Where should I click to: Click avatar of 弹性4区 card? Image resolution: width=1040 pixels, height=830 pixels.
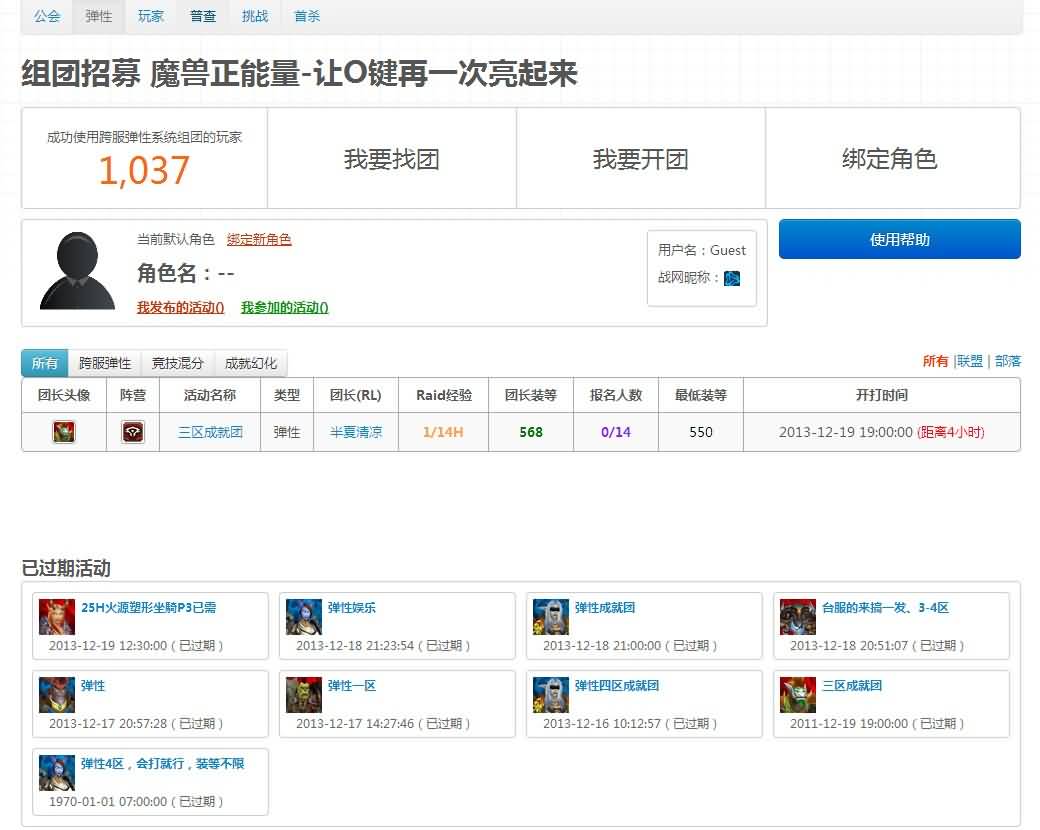(x=57, y=773)
